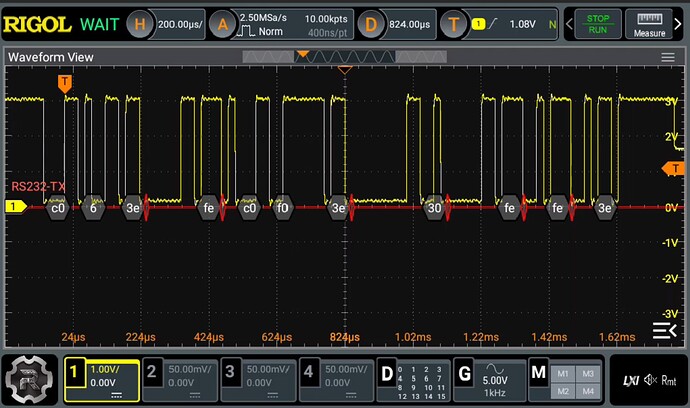
Task: Select the decoded byte f0
Action: click(282, 208)
